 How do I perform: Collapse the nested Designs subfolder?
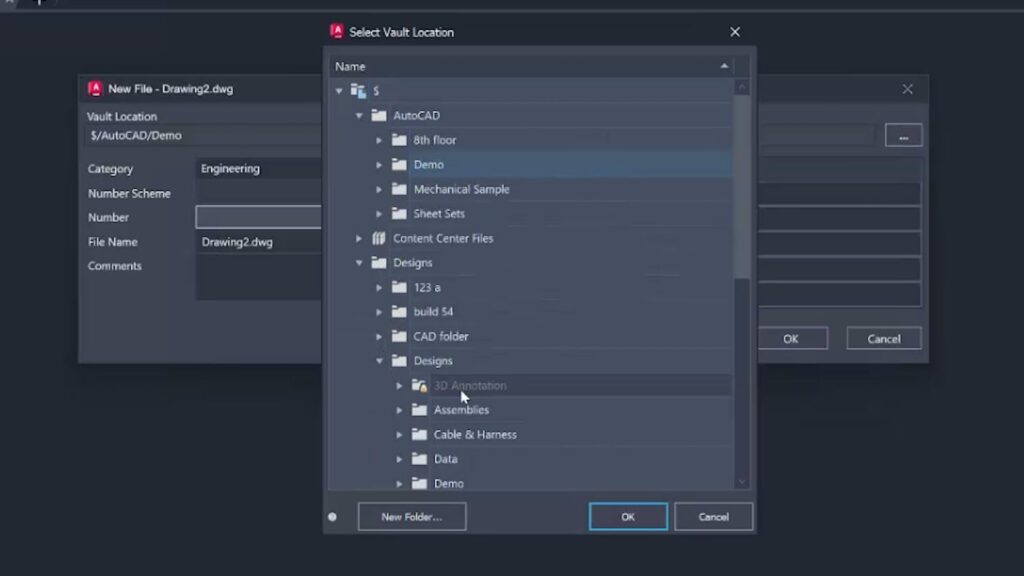tap(379, 360)
